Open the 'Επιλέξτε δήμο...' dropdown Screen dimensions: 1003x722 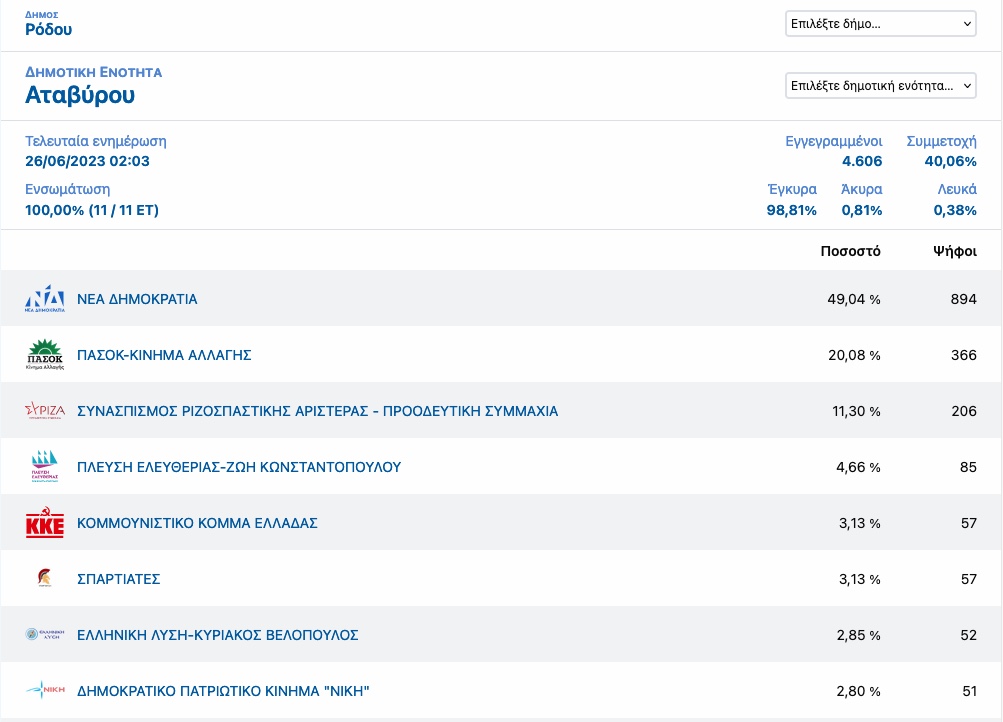(x=880, y=24)
